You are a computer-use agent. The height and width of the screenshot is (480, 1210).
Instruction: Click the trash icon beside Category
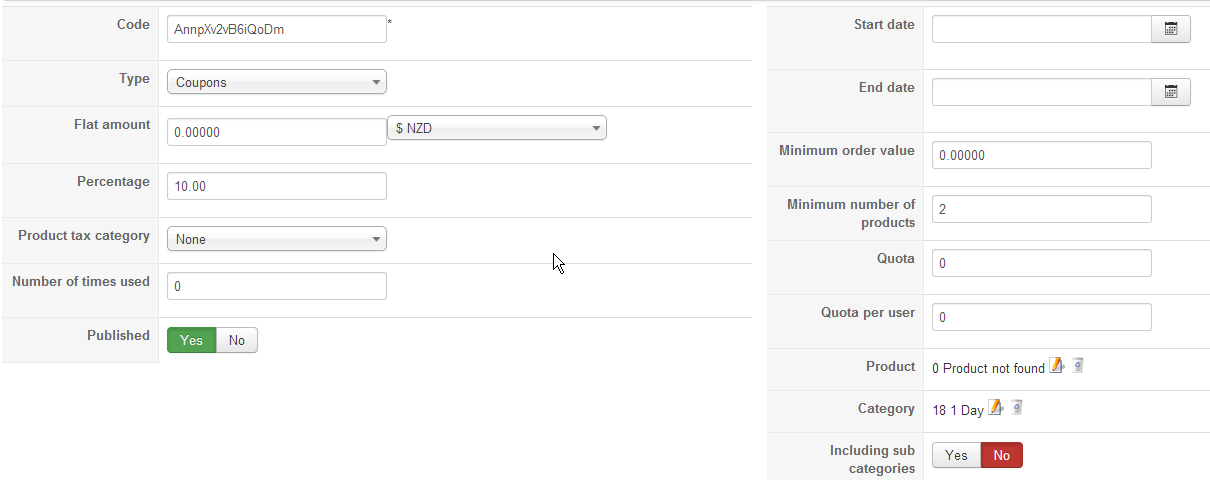click(x=1016, y=408)
